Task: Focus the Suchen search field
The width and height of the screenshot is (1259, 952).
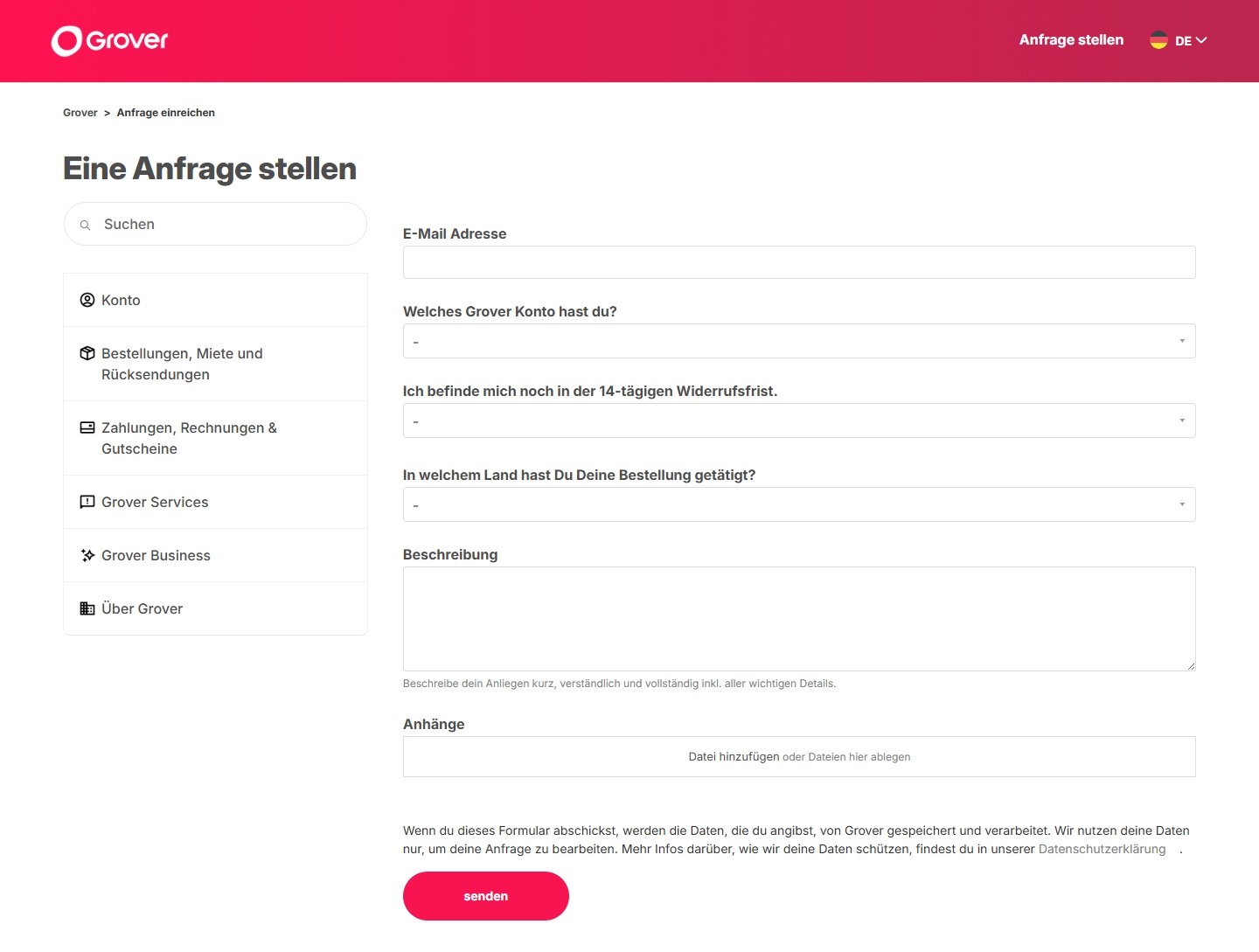Action: click(x=215, y=224)
